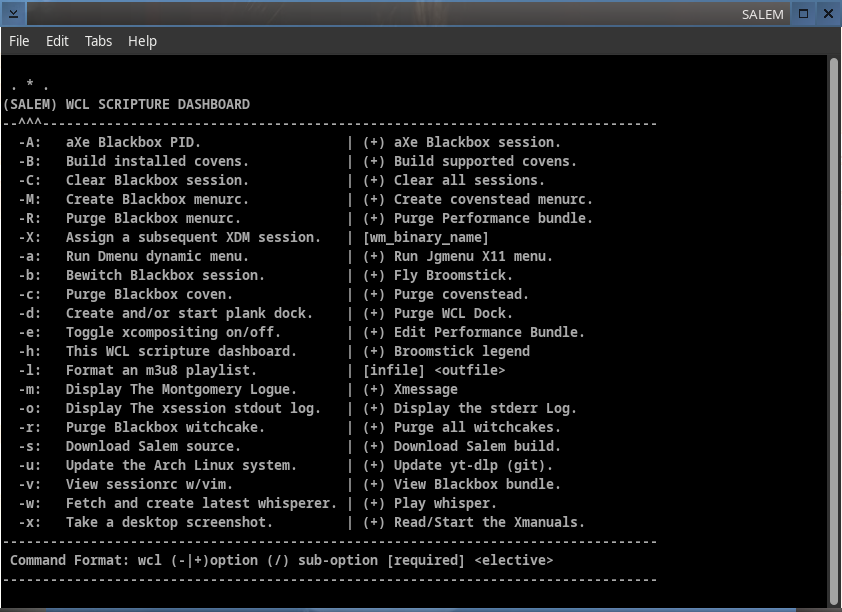Click "Update the Arch Linux system." text

click(x=182, y=465)
